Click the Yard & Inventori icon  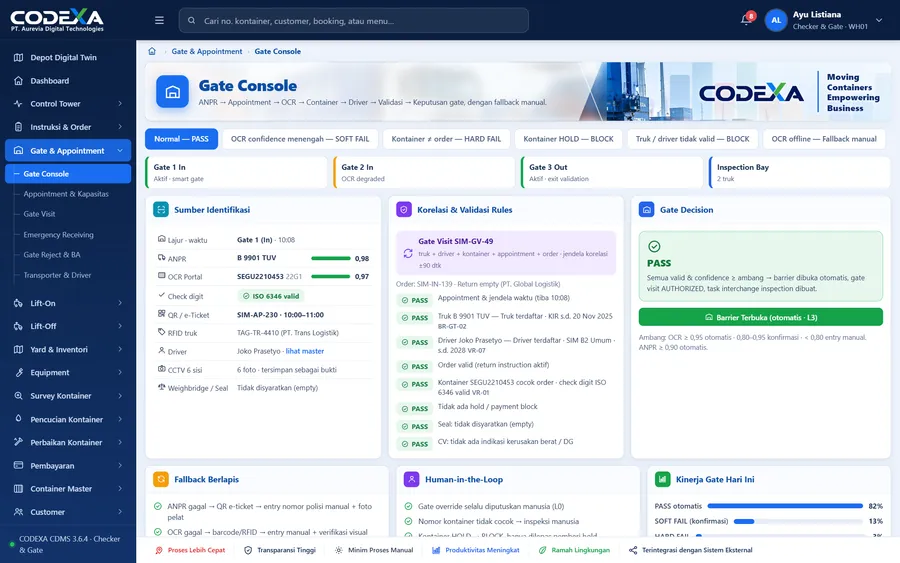(x=18, y=350)
